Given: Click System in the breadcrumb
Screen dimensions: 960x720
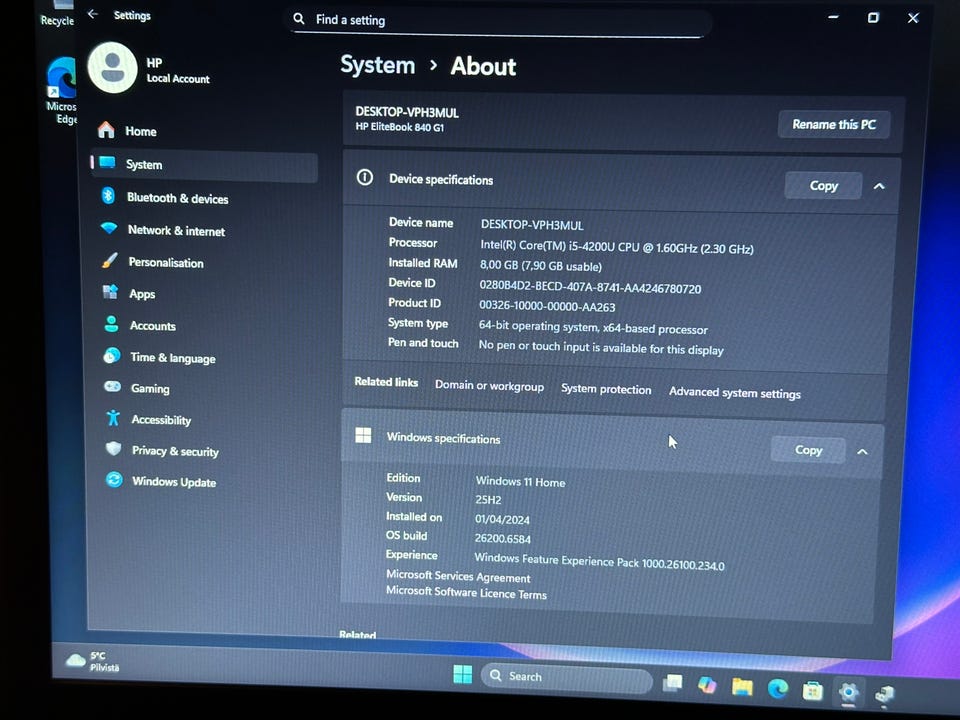Looking at the screenshot, I should (x=378, y=64).
